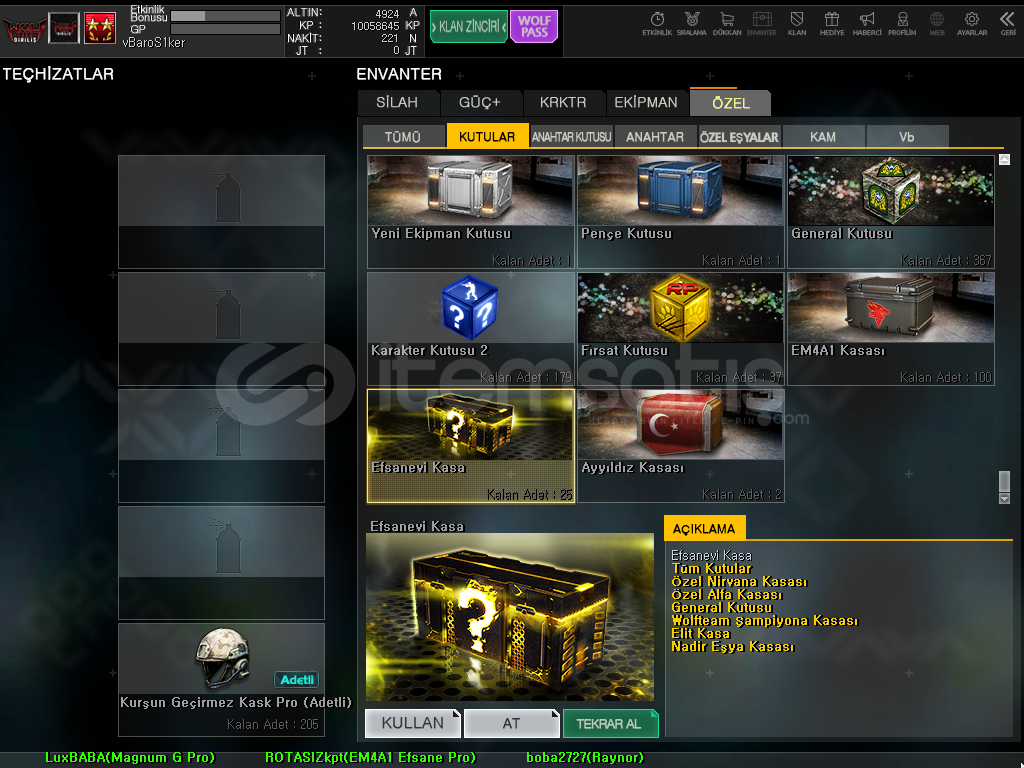
Task: Click the ALTIN balance value 4924
Action: [x=387, y=14]
